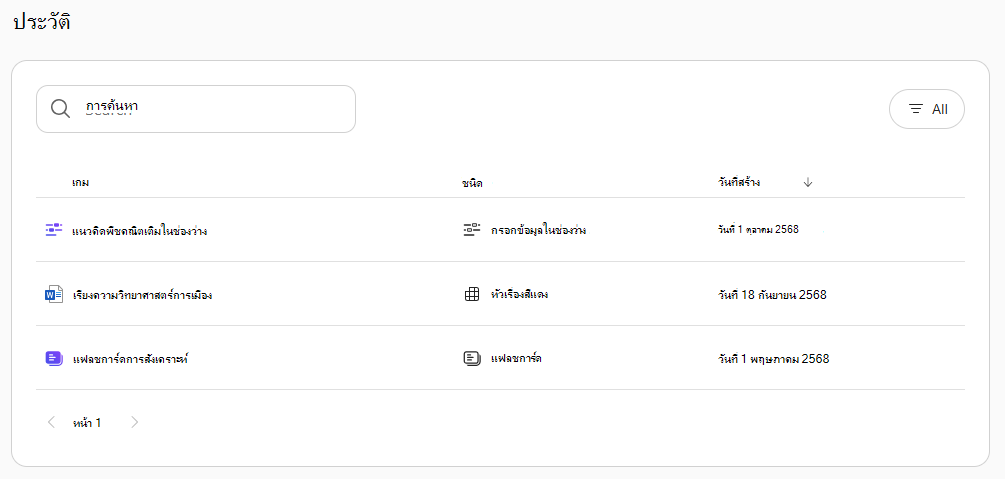This screenshot has height=479, width=1005.
Task: Go to the next page chevron
Action: 135,422
